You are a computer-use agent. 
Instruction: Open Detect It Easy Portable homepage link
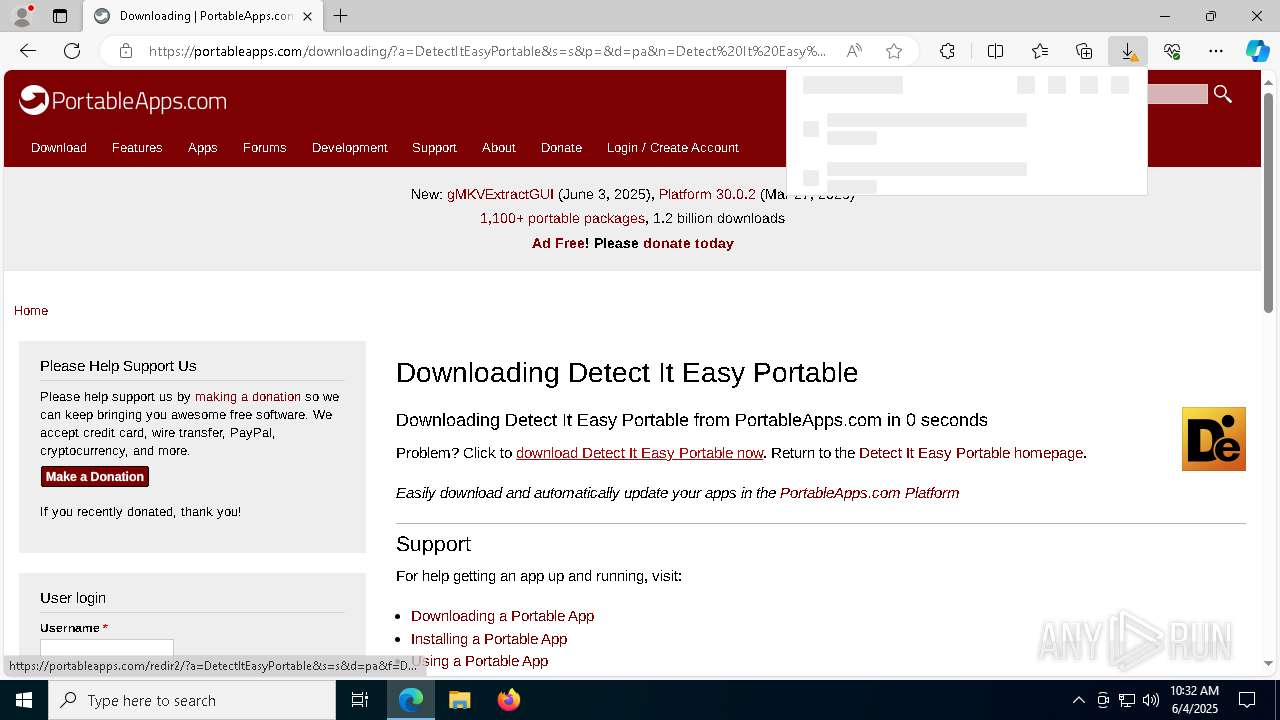click(x=971, y=453)
